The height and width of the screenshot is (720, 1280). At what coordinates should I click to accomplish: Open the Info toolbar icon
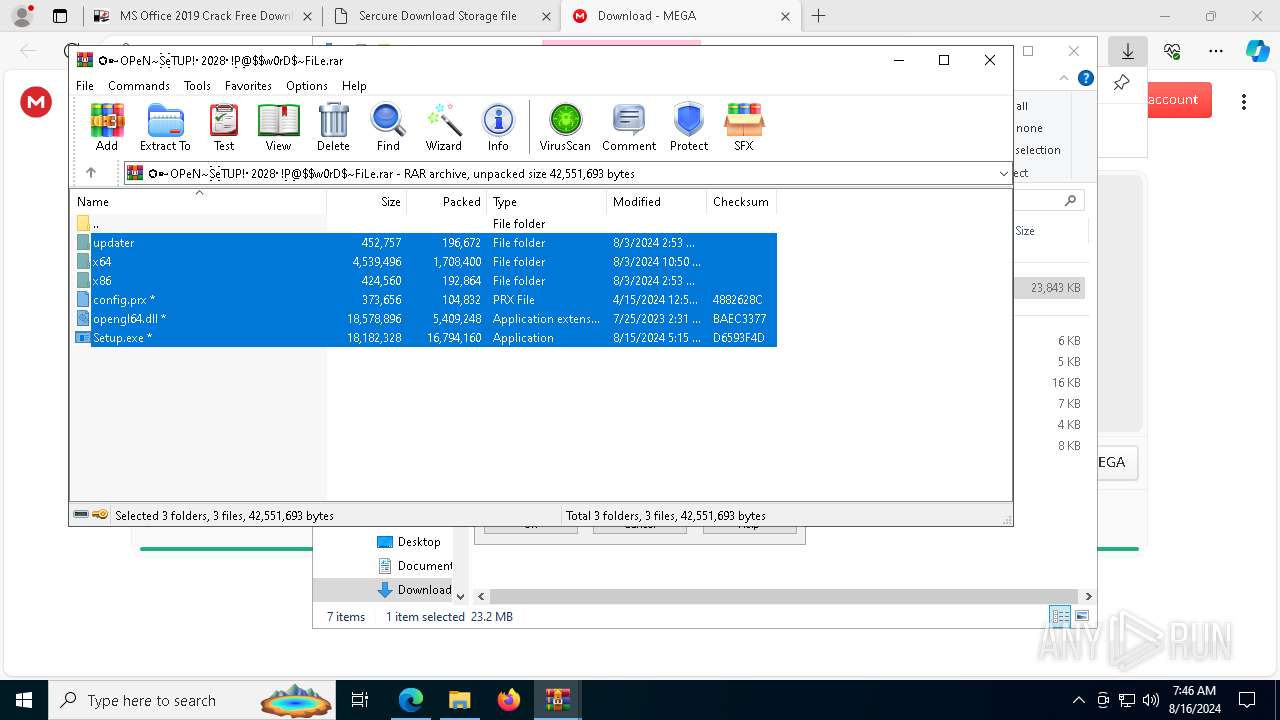(x=498, y=127)
